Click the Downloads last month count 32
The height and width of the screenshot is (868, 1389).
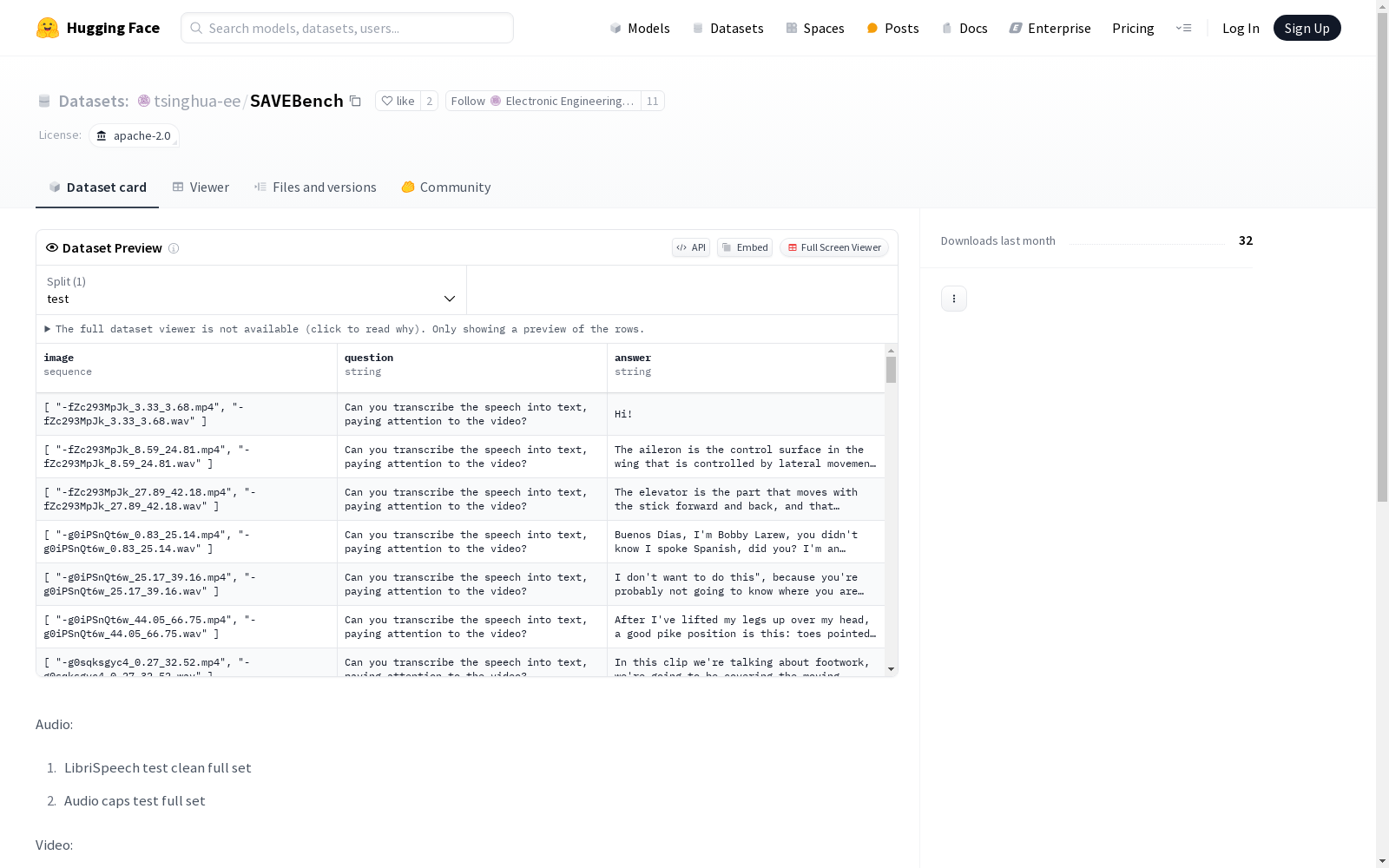click(1246, 240)
